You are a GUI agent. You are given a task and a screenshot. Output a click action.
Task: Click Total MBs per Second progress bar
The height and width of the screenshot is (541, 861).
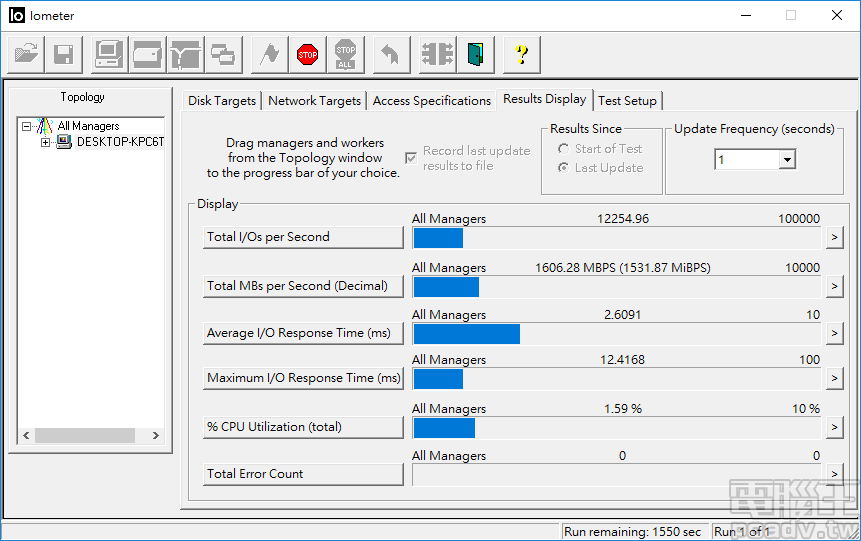619,287
